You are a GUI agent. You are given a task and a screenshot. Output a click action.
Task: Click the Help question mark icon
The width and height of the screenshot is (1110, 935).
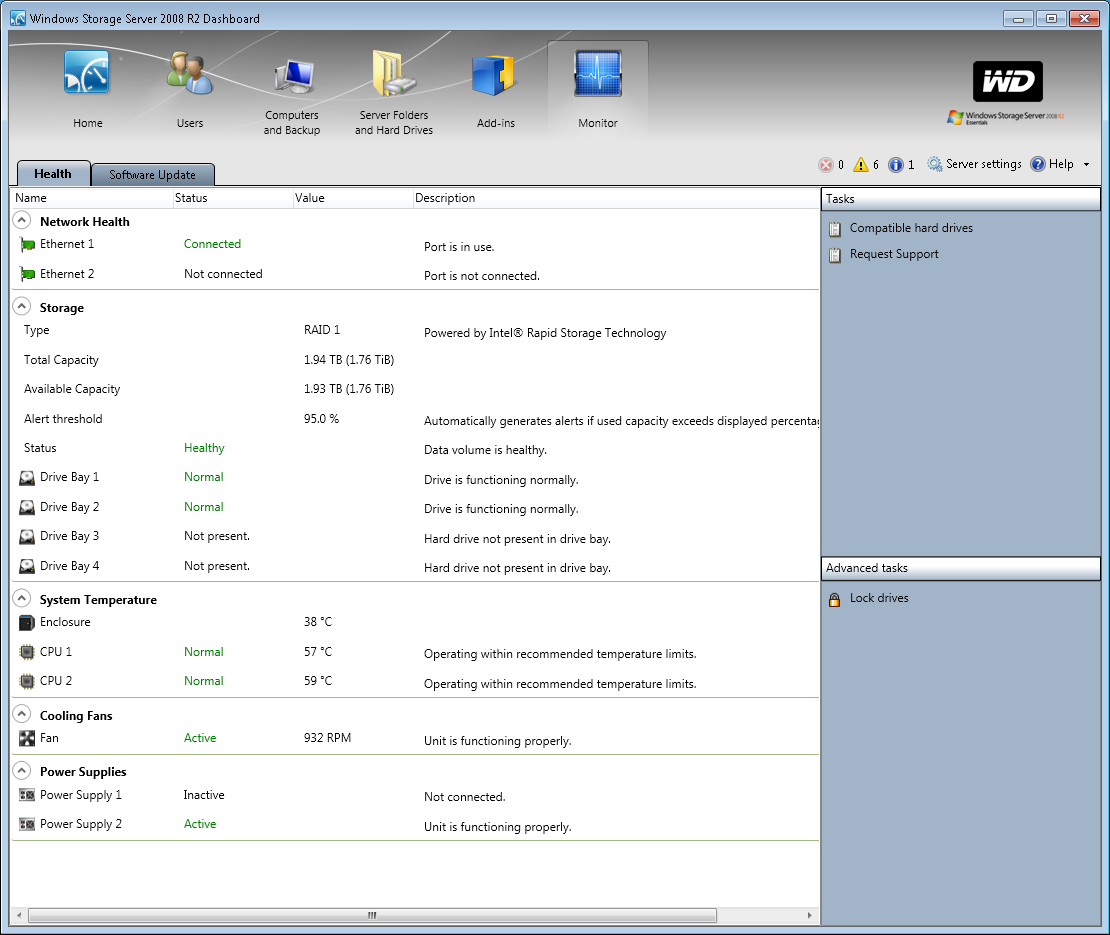(x=1038, y=164)
